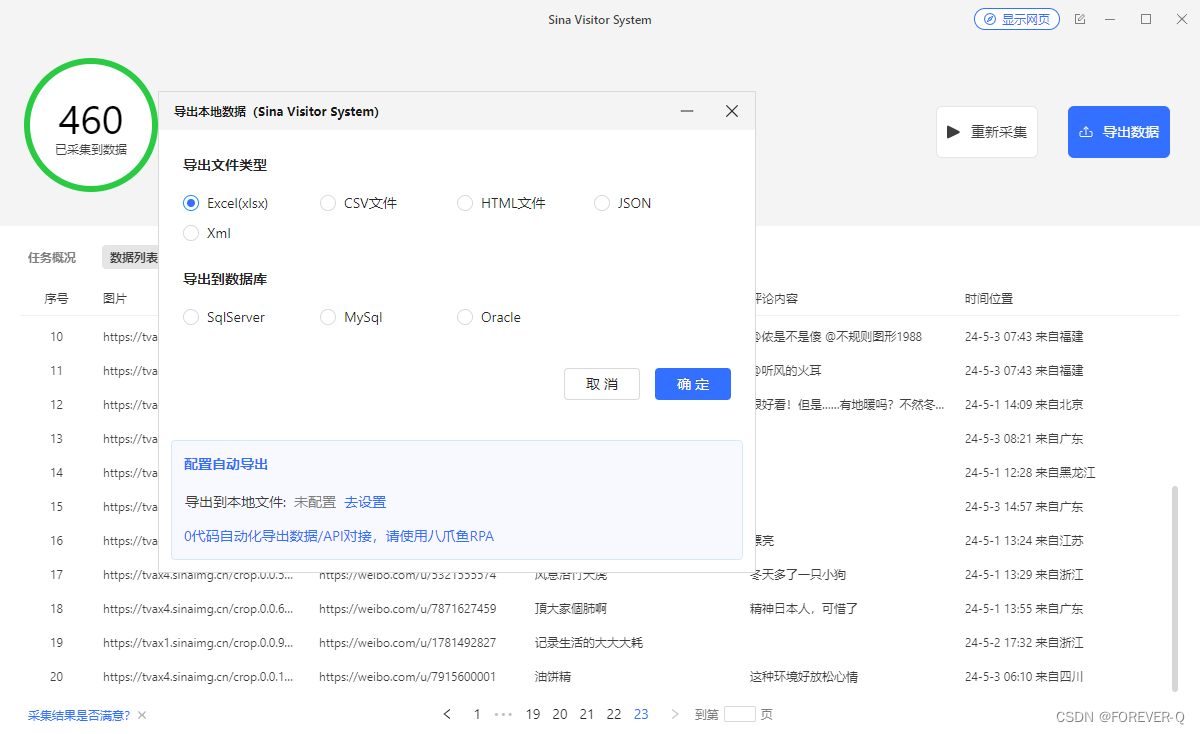The image size is (1200, 734).
Task: Click the username 顶大家個肺啊
Action: click(x=571, y=608)
